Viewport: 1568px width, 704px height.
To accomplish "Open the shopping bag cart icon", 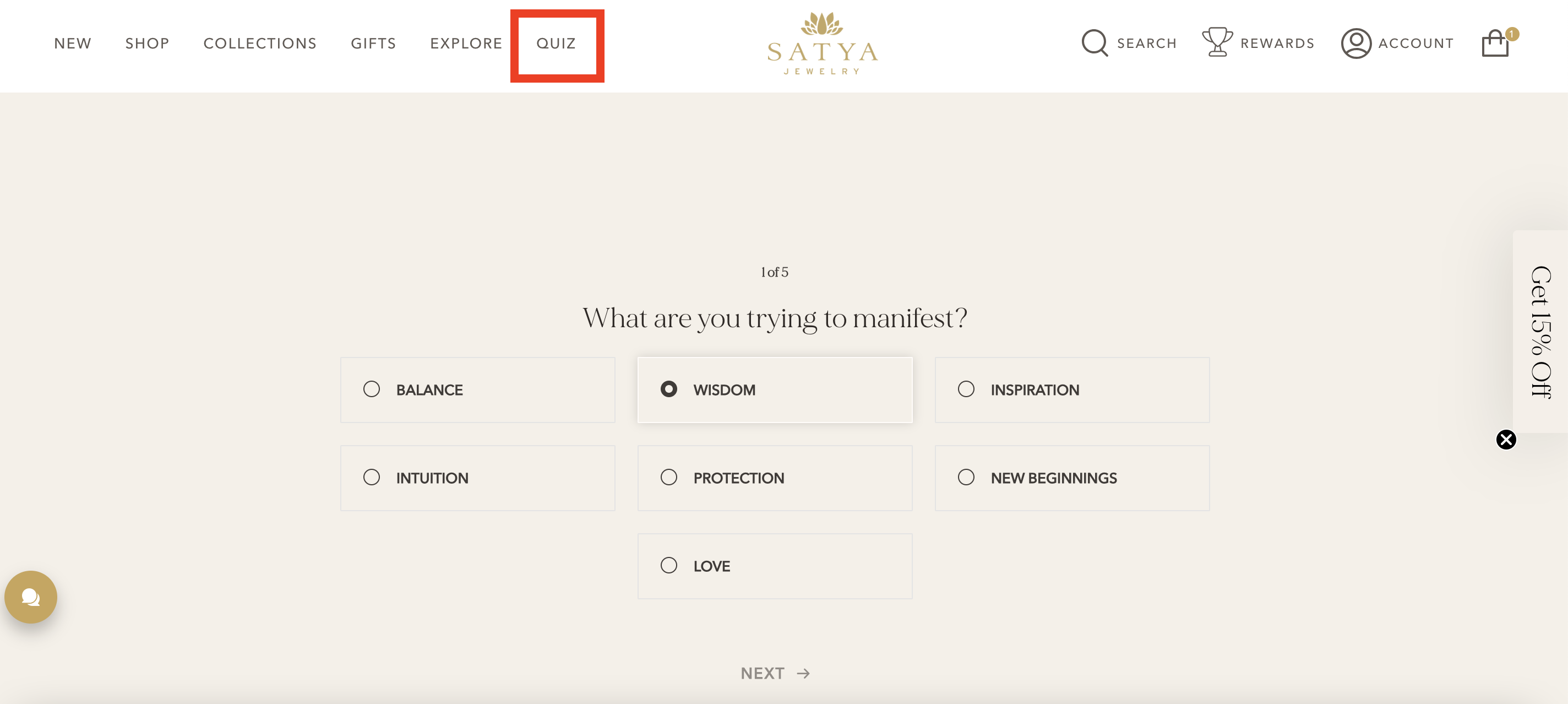I will (x=1495, y=44).
